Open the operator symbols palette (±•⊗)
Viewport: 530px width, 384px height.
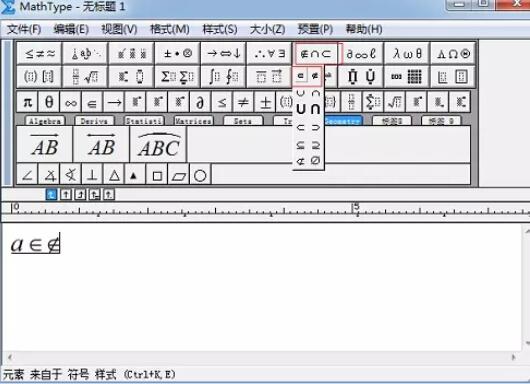pyautogui.click(x=177, y=53)
